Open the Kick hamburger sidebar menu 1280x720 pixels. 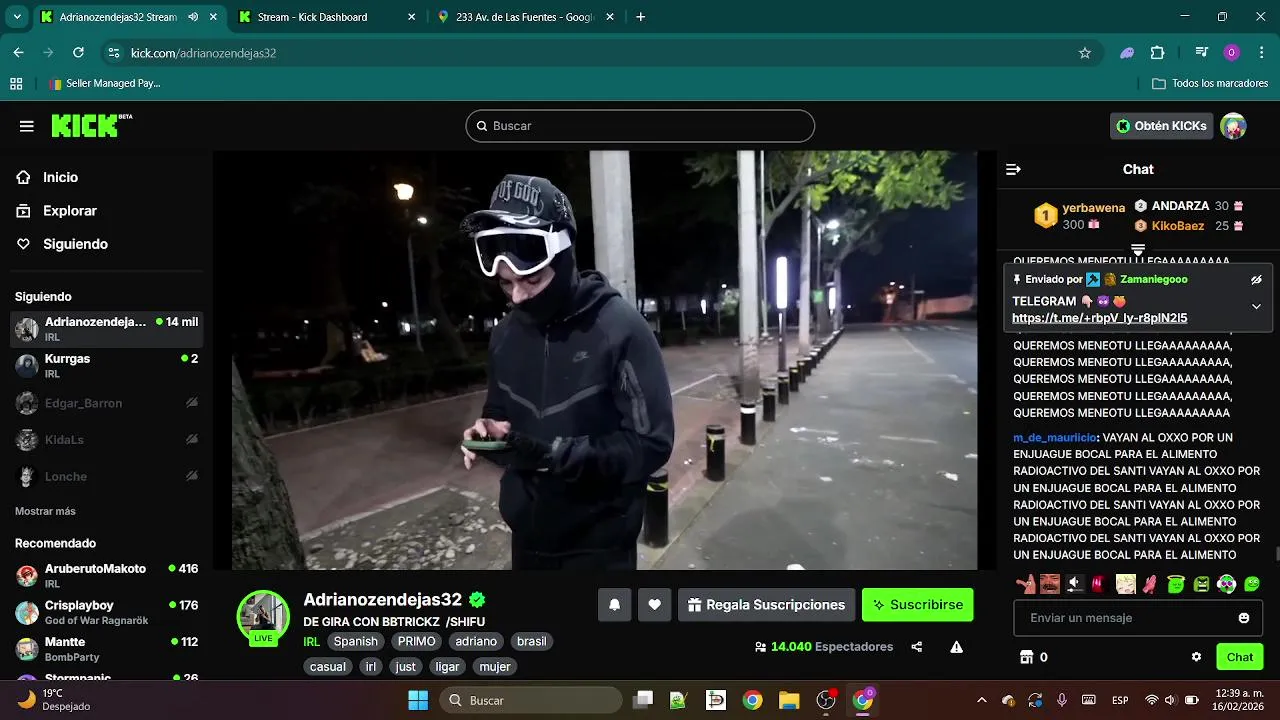(27, 126)
